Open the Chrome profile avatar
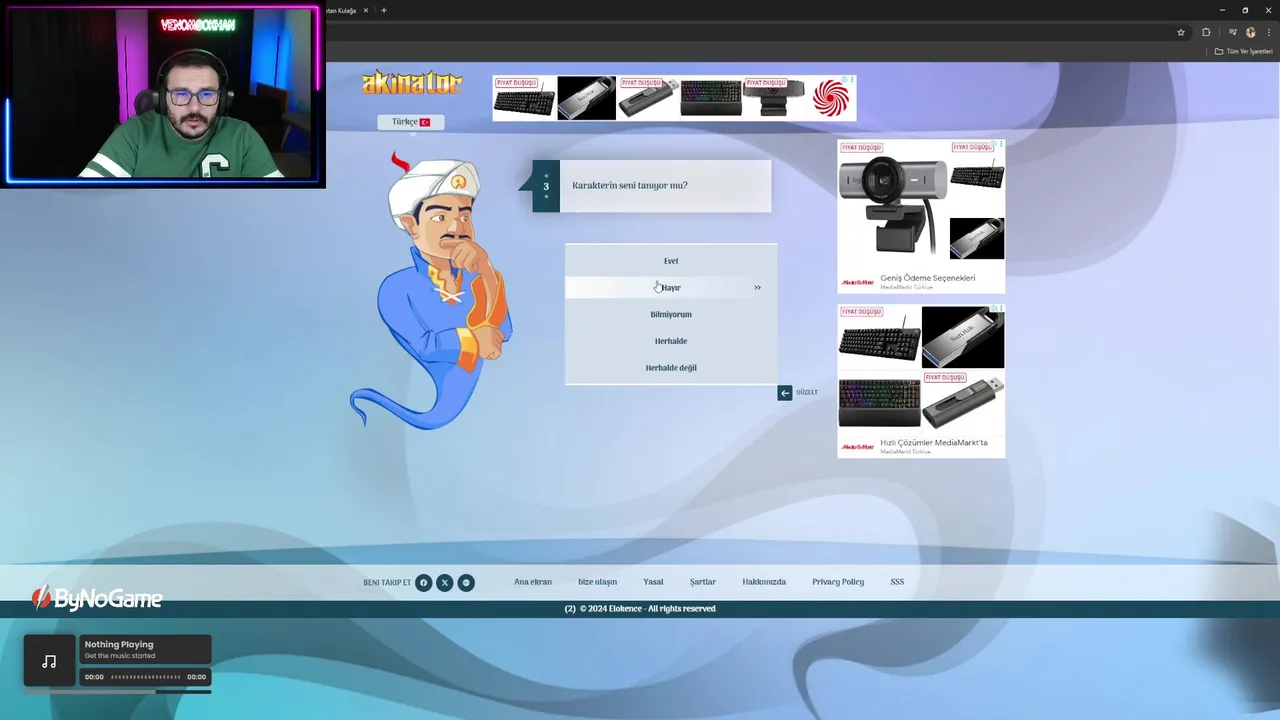 1250,32
